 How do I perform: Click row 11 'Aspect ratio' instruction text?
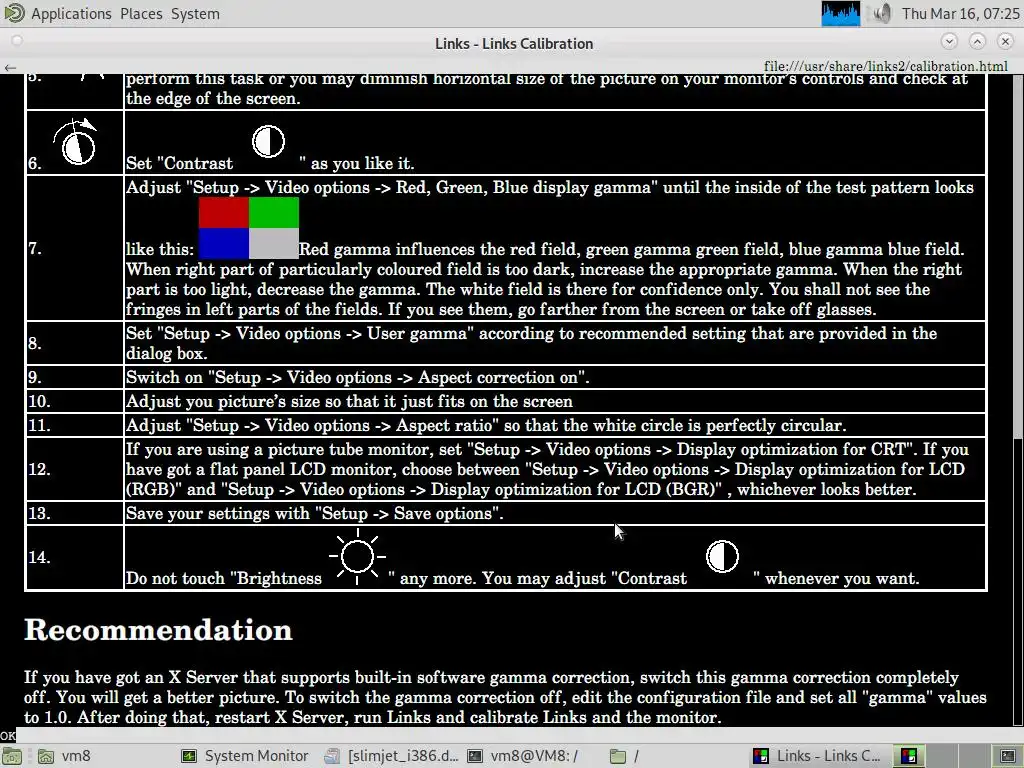486,426
